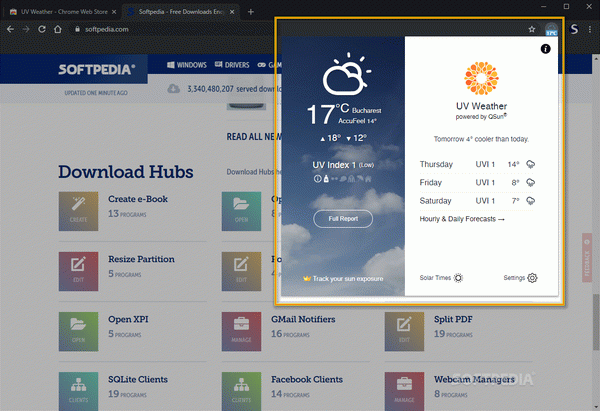The width and height of the screenshot is (600, 411).
Task: Switch to UV Weather Chrome Web Store tab
Action: point(61,12)
